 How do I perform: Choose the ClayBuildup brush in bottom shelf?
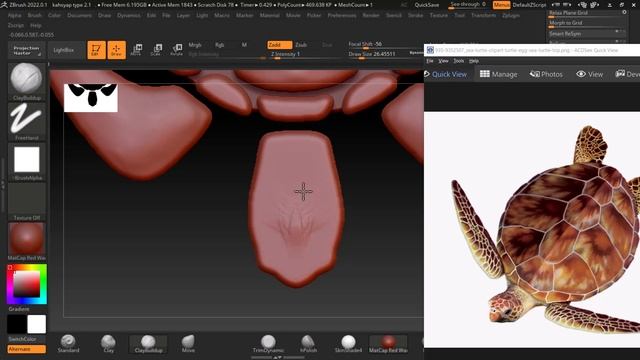(148, 344)
